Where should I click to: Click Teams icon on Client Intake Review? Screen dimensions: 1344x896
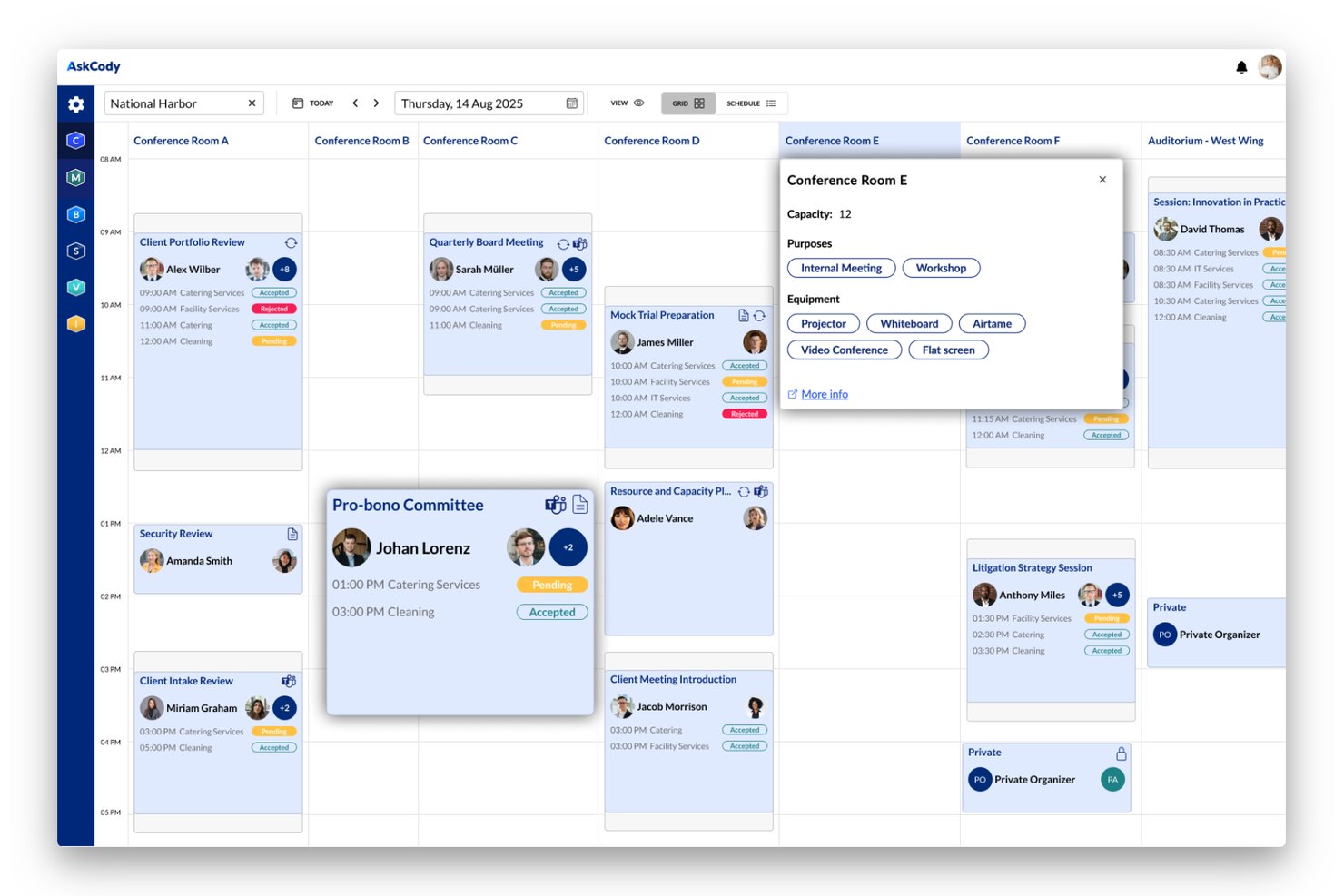coord(289,681)
